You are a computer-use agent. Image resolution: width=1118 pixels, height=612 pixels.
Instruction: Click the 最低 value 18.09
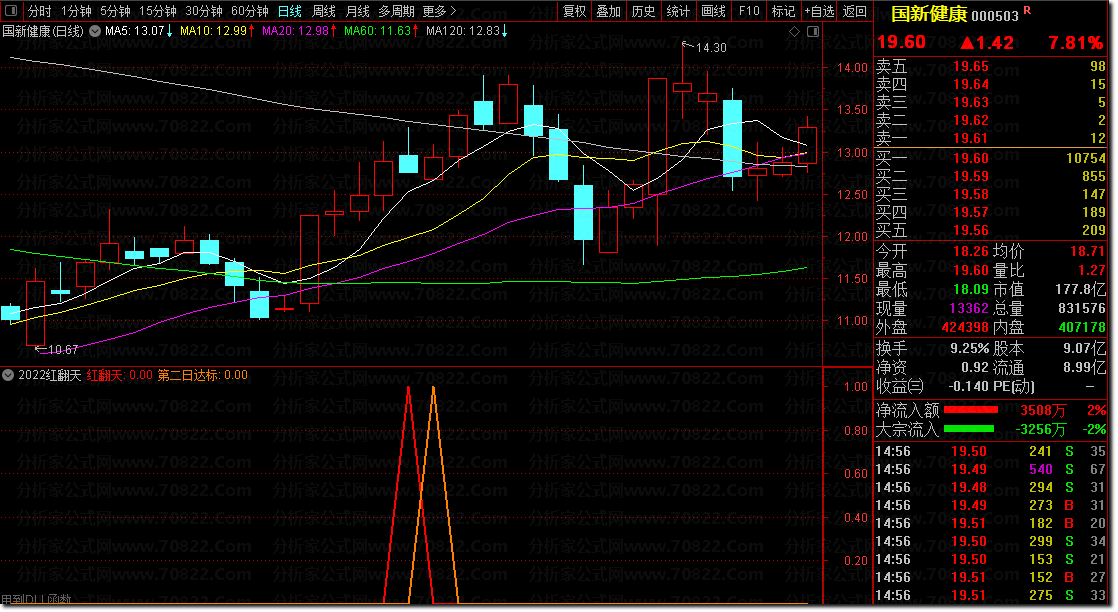(x=971, y=290)
